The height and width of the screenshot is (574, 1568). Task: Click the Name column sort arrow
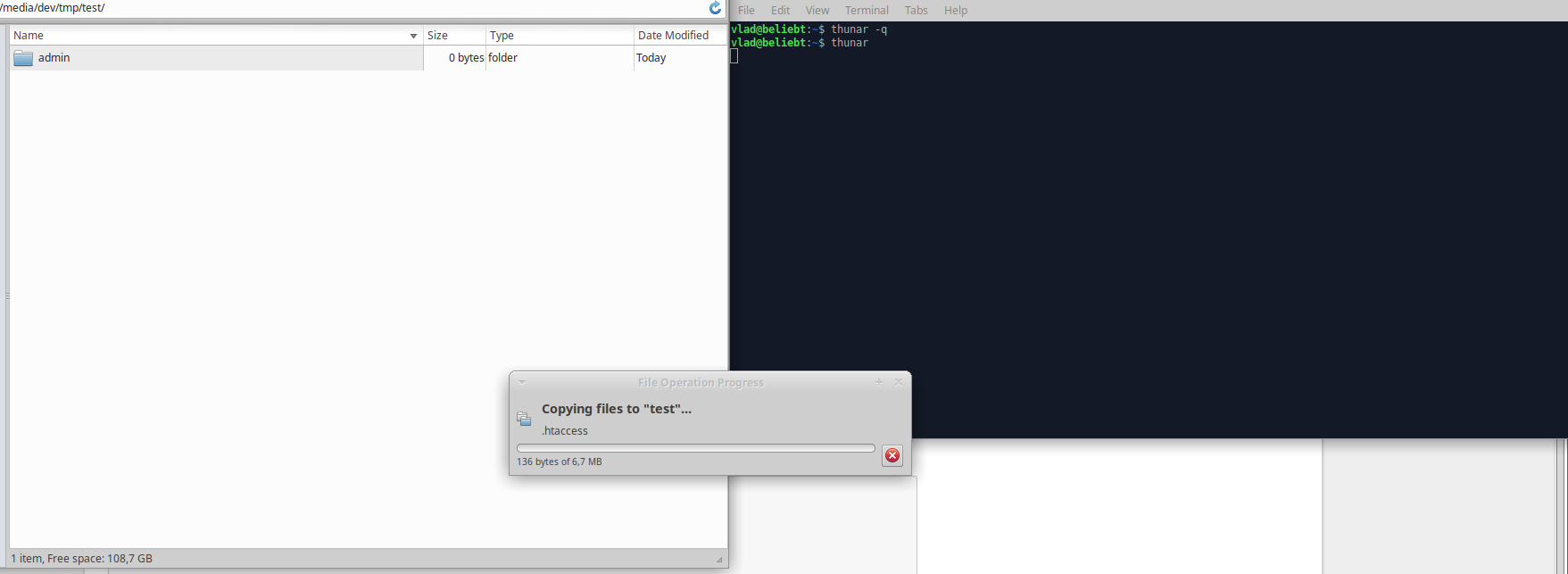pos(413,36)
